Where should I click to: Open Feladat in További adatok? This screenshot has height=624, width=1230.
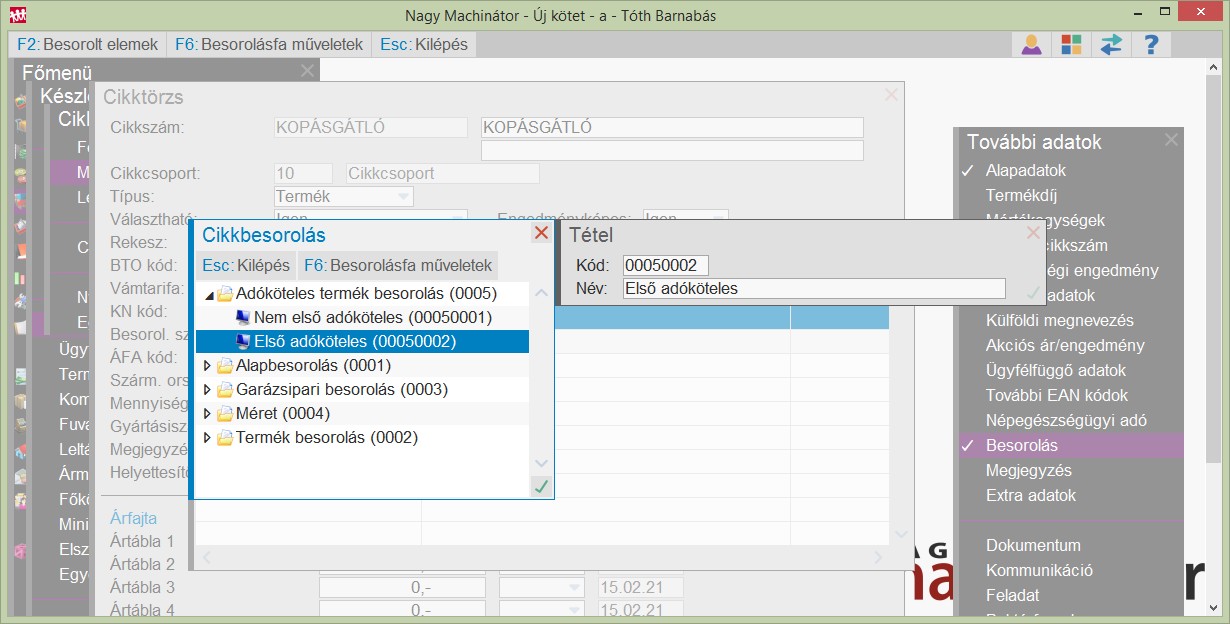coord(1014,596)
